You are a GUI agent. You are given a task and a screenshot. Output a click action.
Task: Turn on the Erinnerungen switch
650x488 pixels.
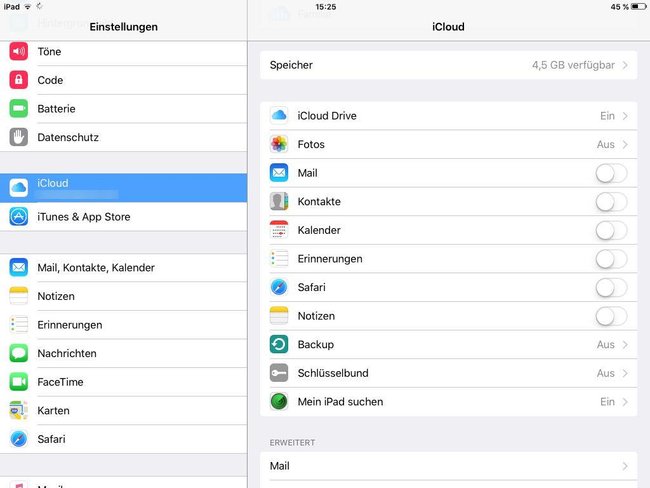tap(611, 259)
